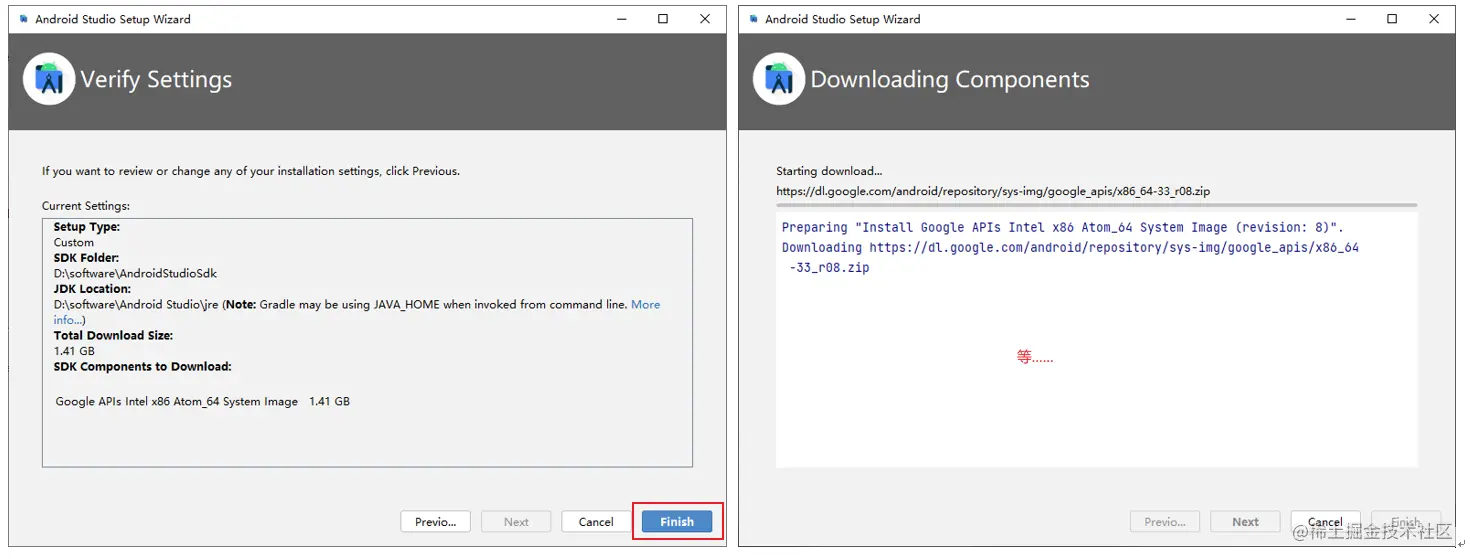Viewport: 1470px width, 559px height.
Task: Click the 'Current Settings:' label
Action: [86, 206]
